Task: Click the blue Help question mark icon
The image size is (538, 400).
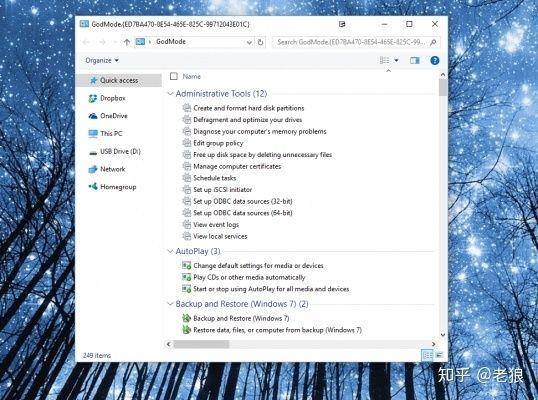Action: click(x=434, y=60)
